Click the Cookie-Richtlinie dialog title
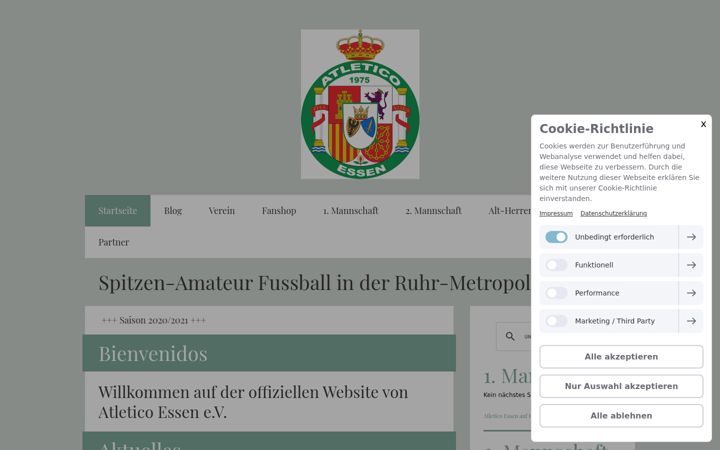Image resolution: width=720 pixels, height=450 pixels. click(x=596, y=129)
